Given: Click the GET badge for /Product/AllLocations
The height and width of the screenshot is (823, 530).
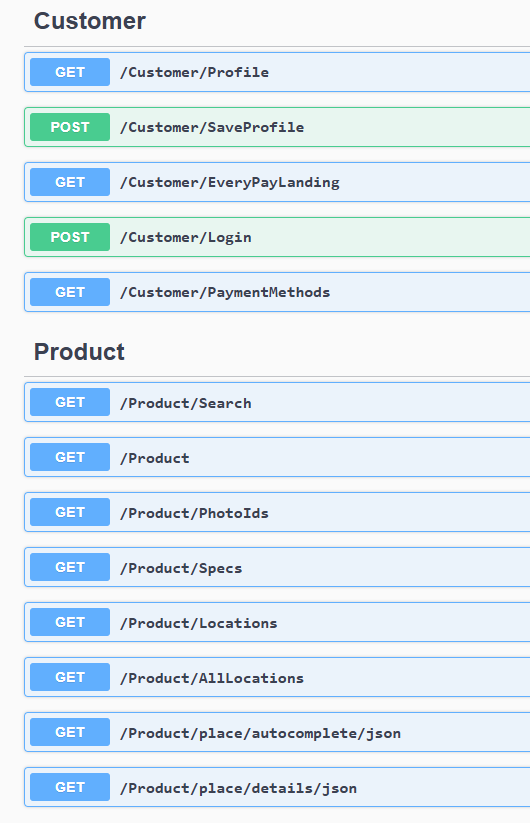Looking at the screenshot, I should pyautogui.click(x=70, y=677).
